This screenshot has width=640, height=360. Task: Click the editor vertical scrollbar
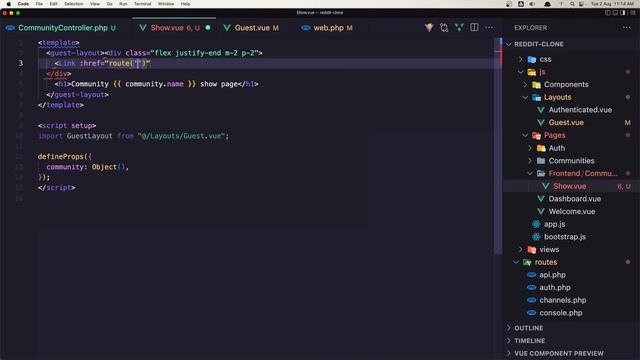click(498, 145)
